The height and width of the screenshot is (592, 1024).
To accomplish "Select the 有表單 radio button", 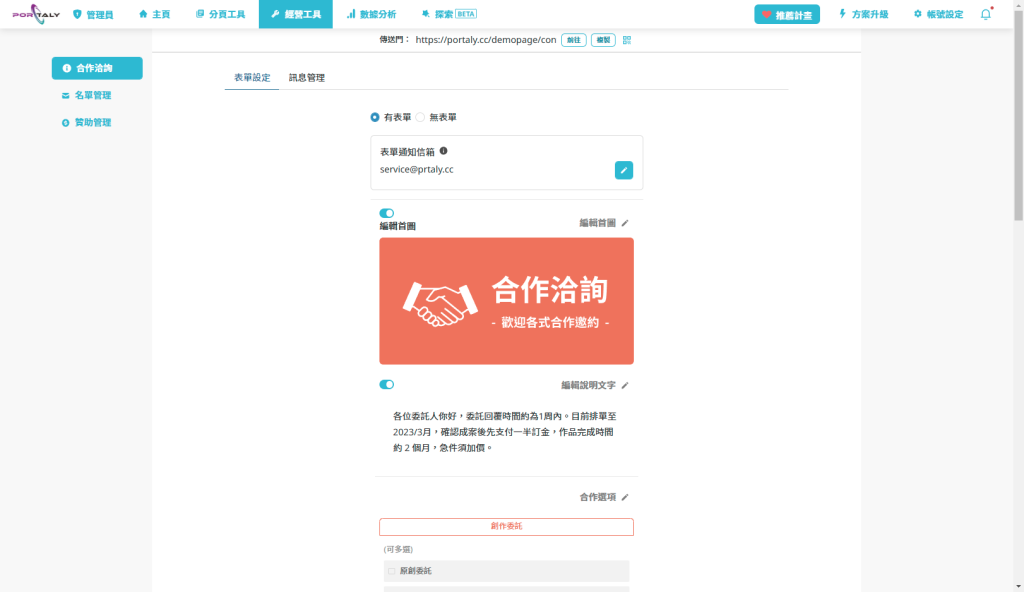I will 375,117.
